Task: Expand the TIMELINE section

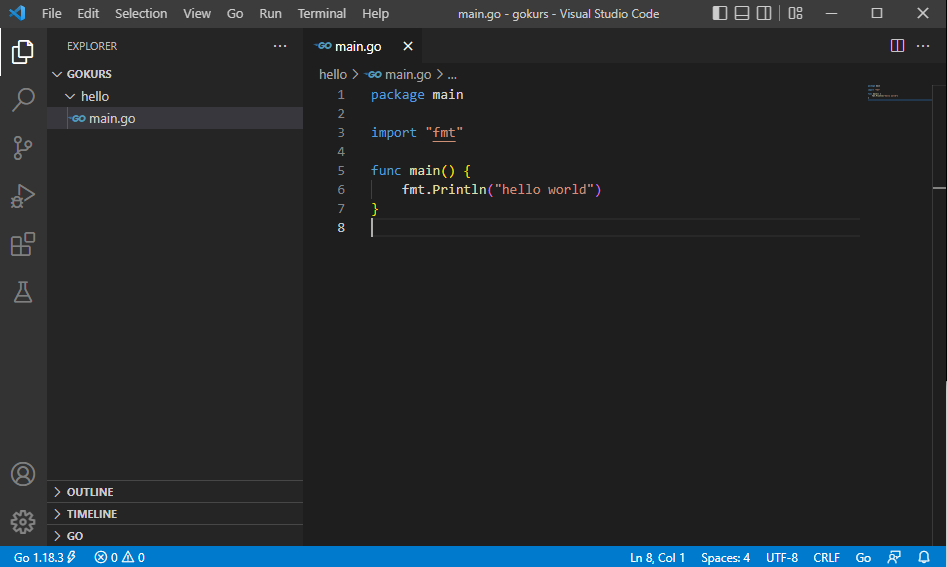Action: 175,514
